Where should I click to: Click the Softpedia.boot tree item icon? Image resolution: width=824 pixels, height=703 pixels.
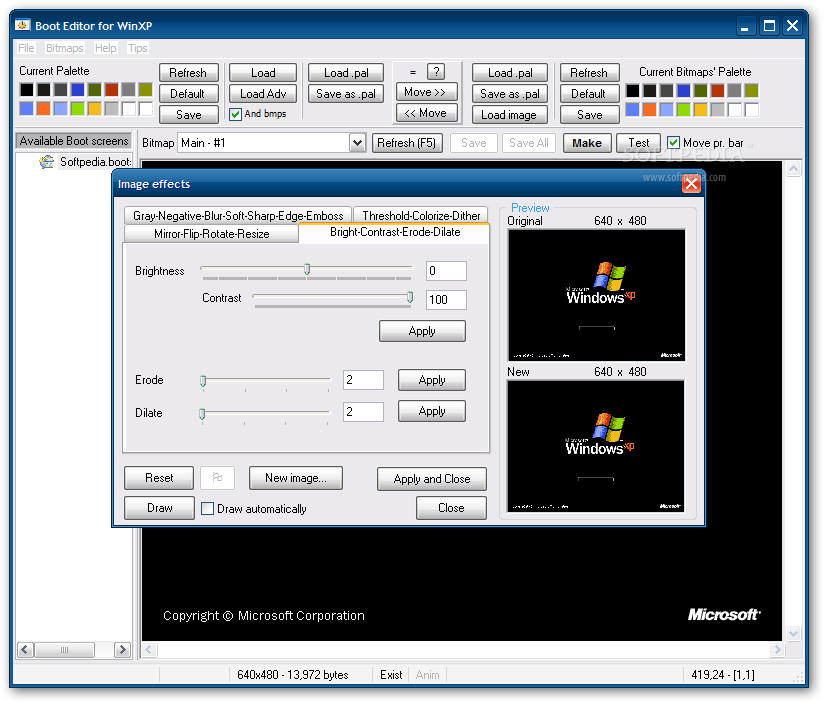pyautogui.click(x=46, y=162)
